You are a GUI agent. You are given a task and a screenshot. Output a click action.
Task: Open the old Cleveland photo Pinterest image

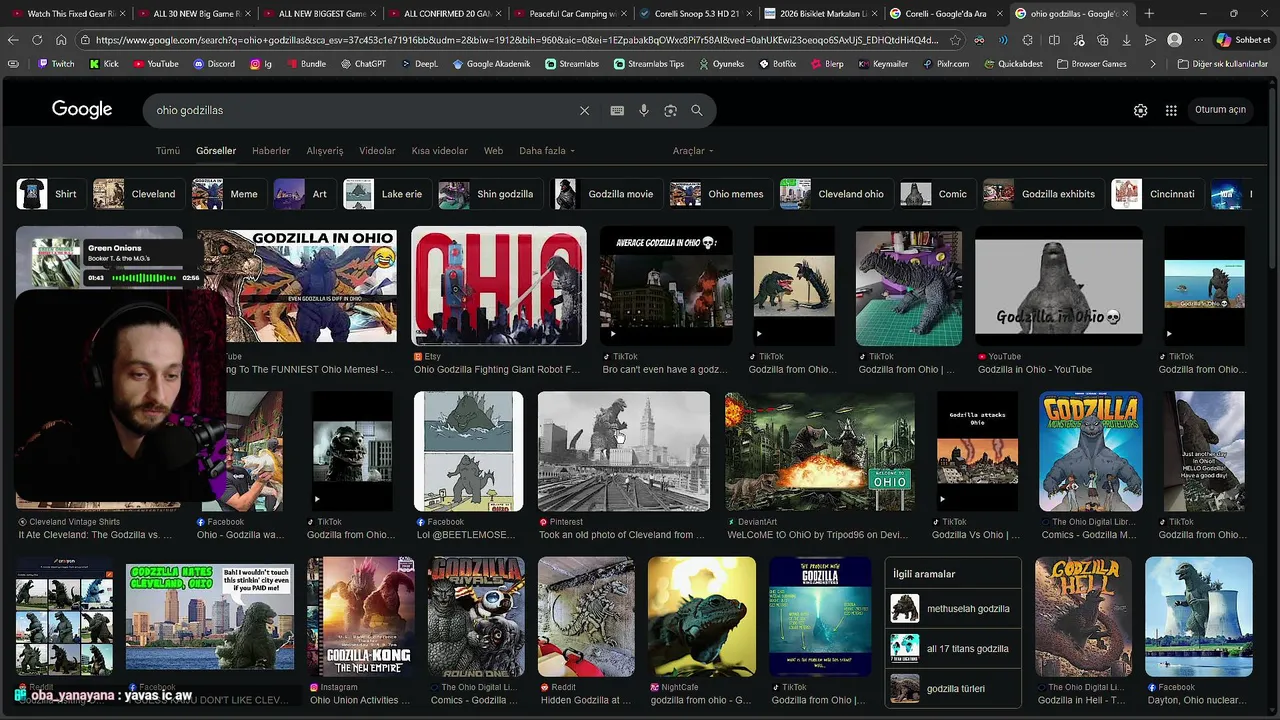pyautogui.click(x=624, y=451)
